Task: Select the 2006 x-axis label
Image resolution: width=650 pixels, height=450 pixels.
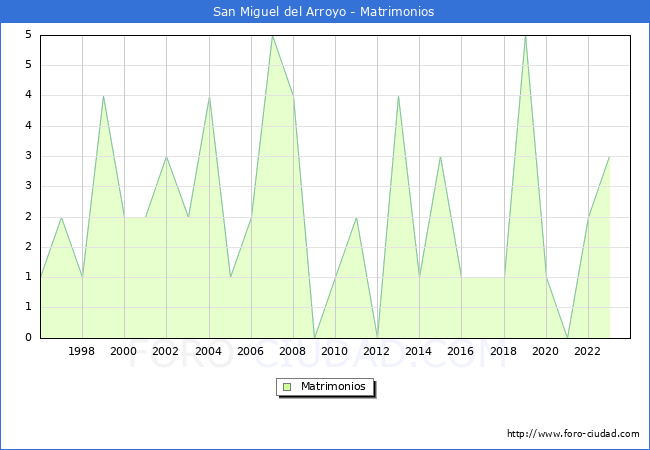Action: pyautogui.click(x=250, y=351)
